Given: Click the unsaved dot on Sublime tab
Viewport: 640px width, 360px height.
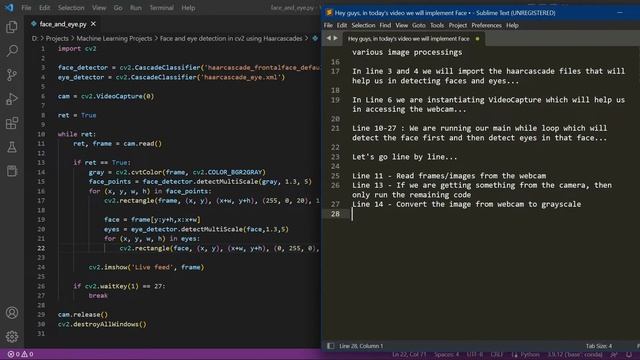Looking at the screenshot, I should [477, 39].
